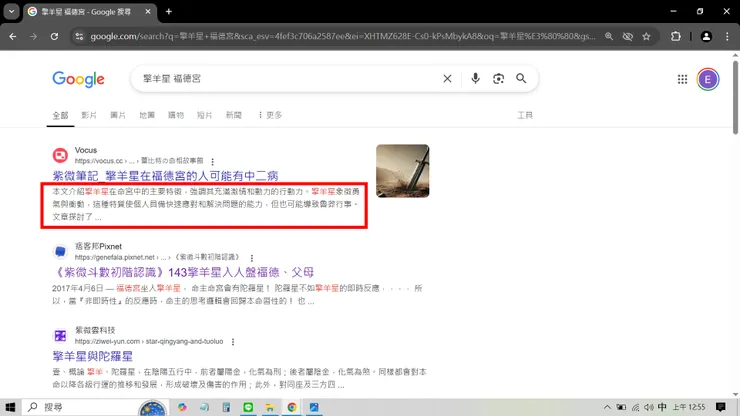Viewport: 740px width, 416px height.
Task: Click the address bar URL
Action: pos(343,36)
